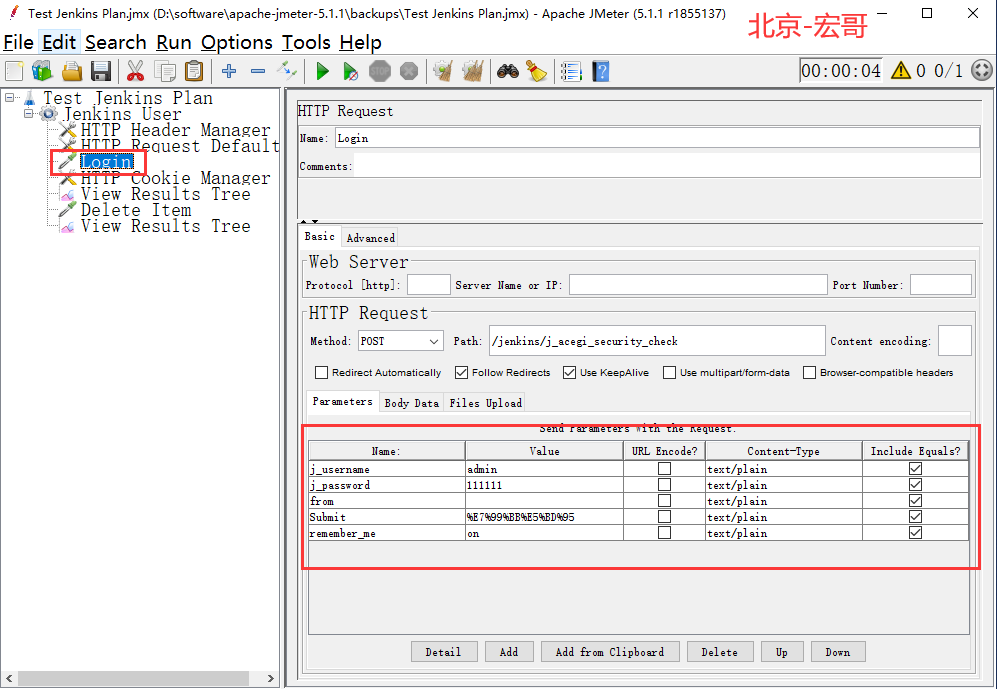
Task: Click the Shutdown X toolbar icon
Action: (x=409, y=71)
